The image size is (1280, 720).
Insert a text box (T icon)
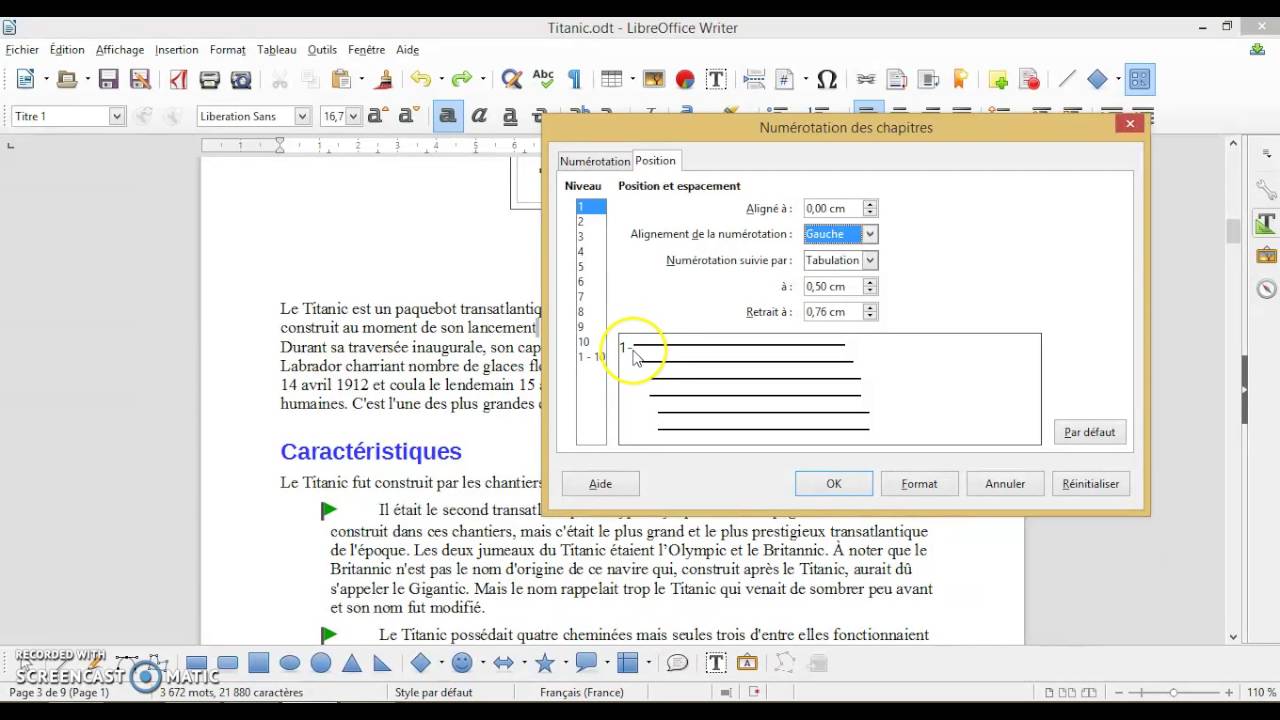click(716, 80)
